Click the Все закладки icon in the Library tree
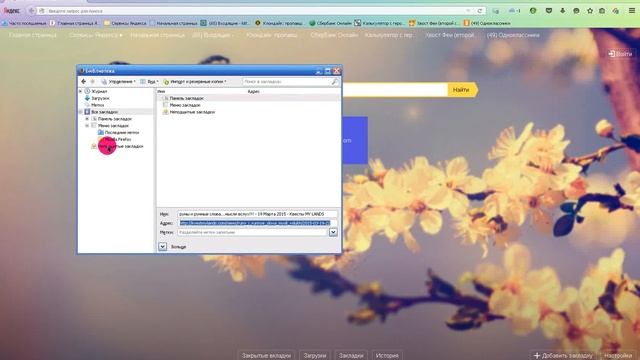 (87, 112)
